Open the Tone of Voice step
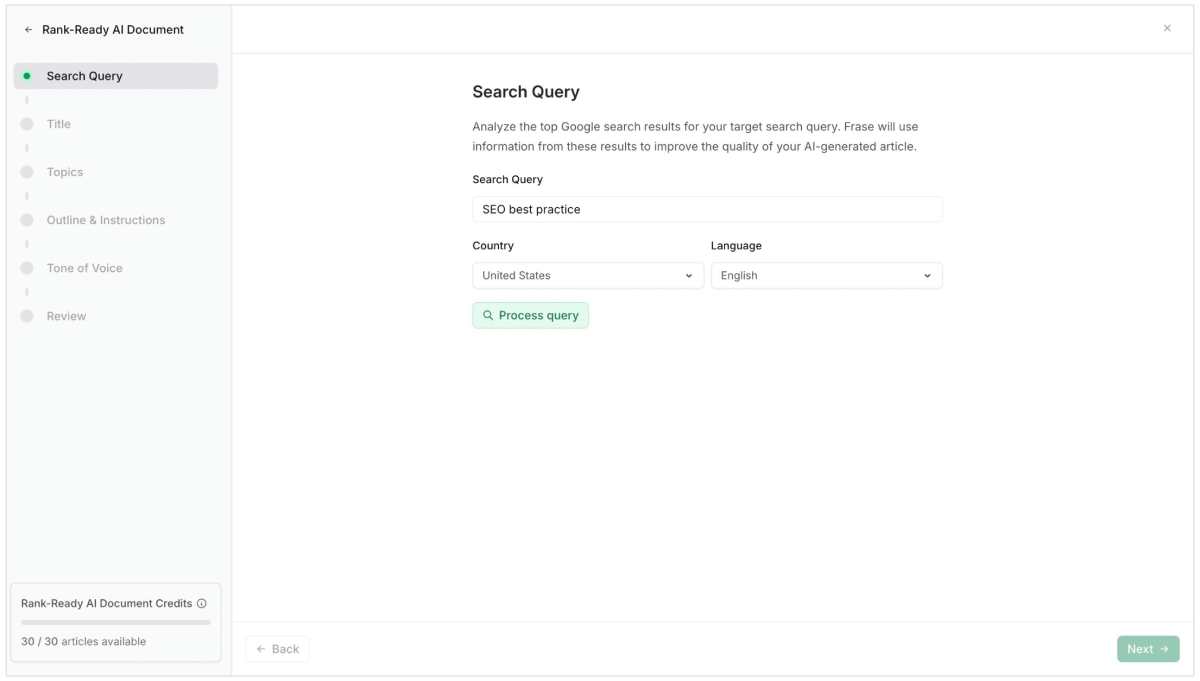This screenshot has width=1200, height=681. 85,268
